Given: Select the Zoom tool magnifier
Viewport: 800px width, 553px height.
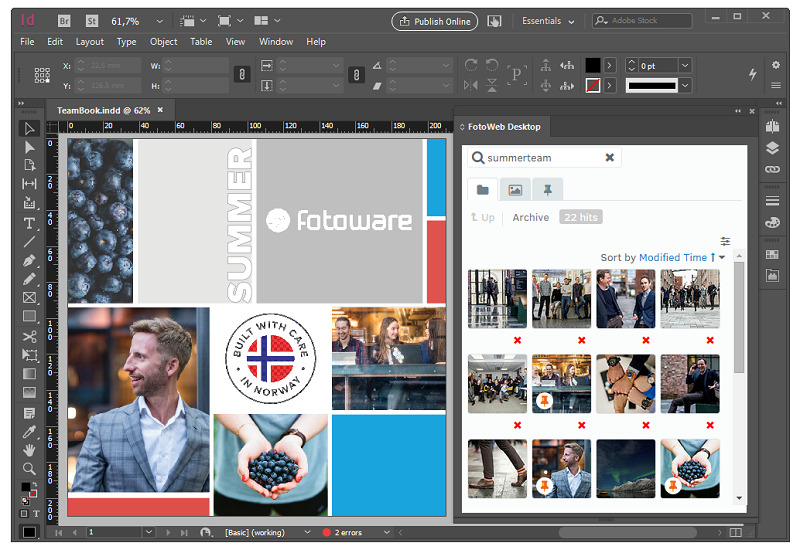Looking at the screenshot, I should pyautogui.click(x=30, y=468).
